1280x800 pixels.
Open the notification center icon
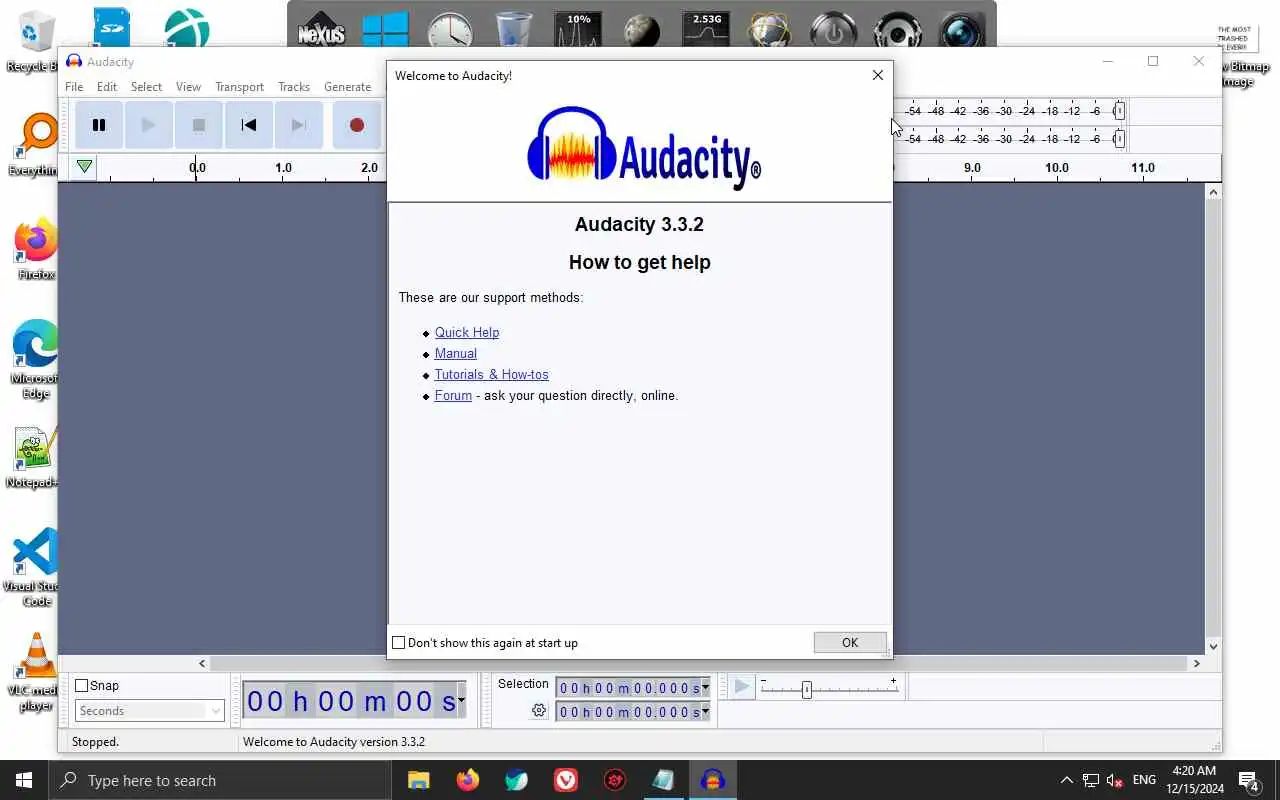pos(1248,780)
